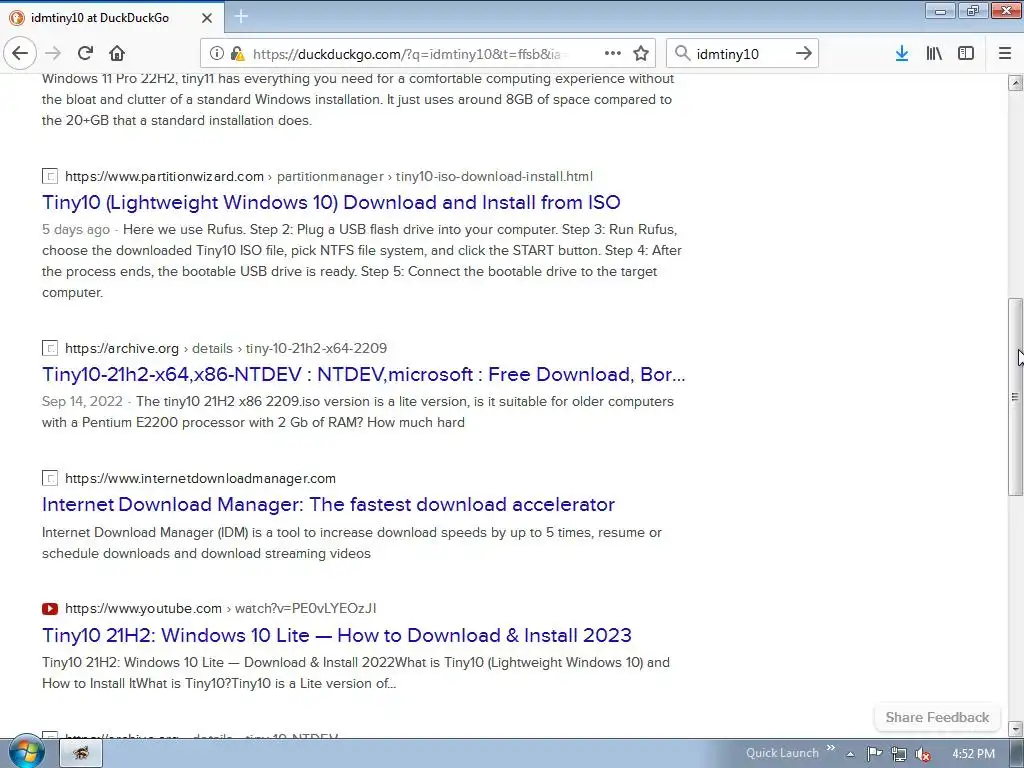Open the browser home page
The image size is (1024, 768).
[x=117, y=53]
